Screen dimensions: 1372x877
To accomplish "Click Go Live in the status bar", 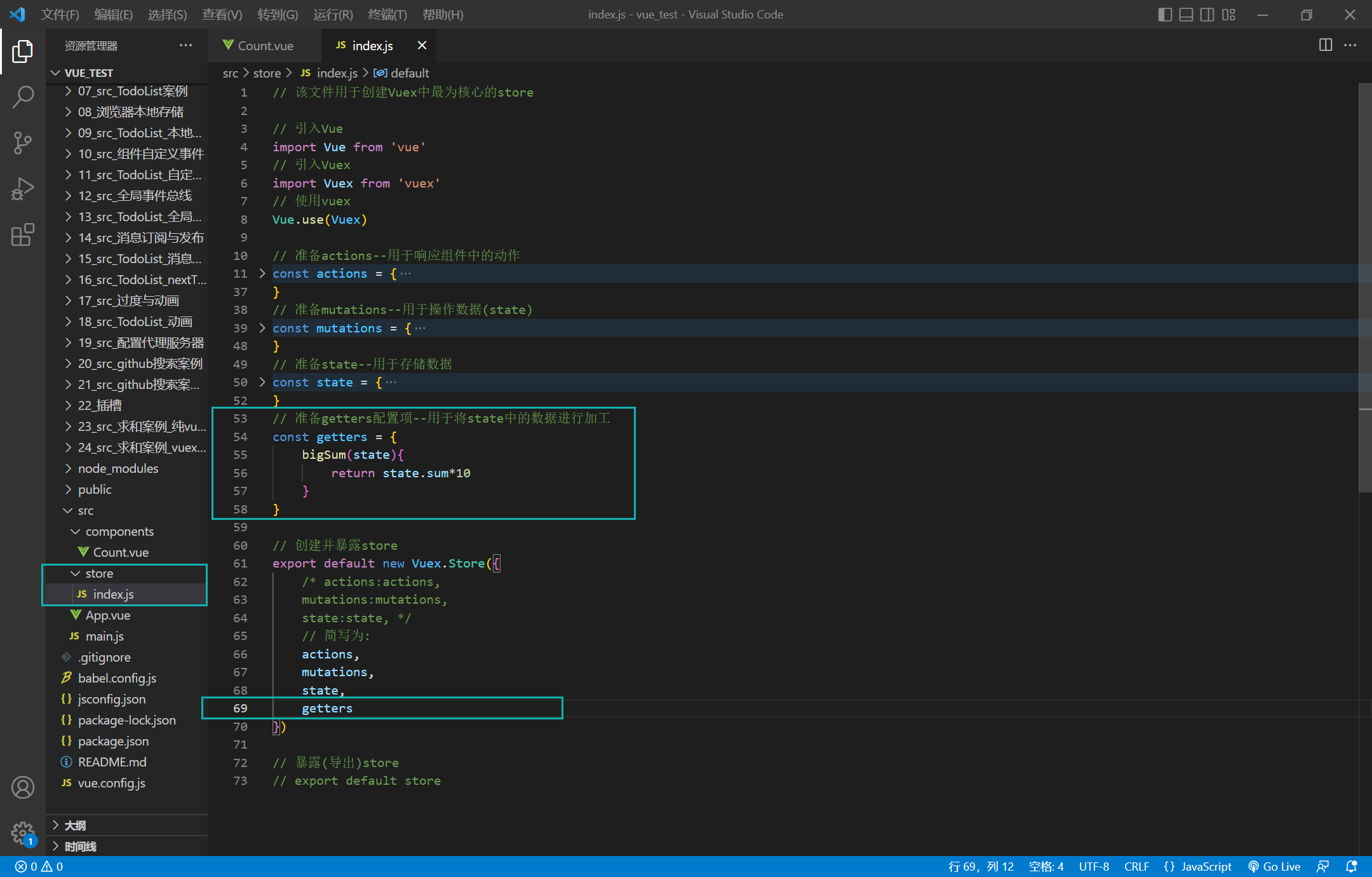I will coord(1274,867).
